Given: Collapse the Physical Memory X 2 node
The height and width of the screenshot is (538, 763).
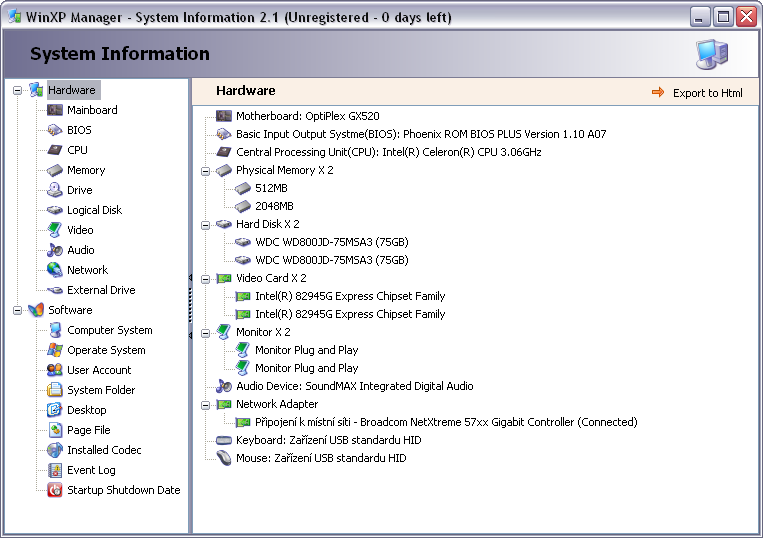Looking at the screenshot, I should 206,170.
